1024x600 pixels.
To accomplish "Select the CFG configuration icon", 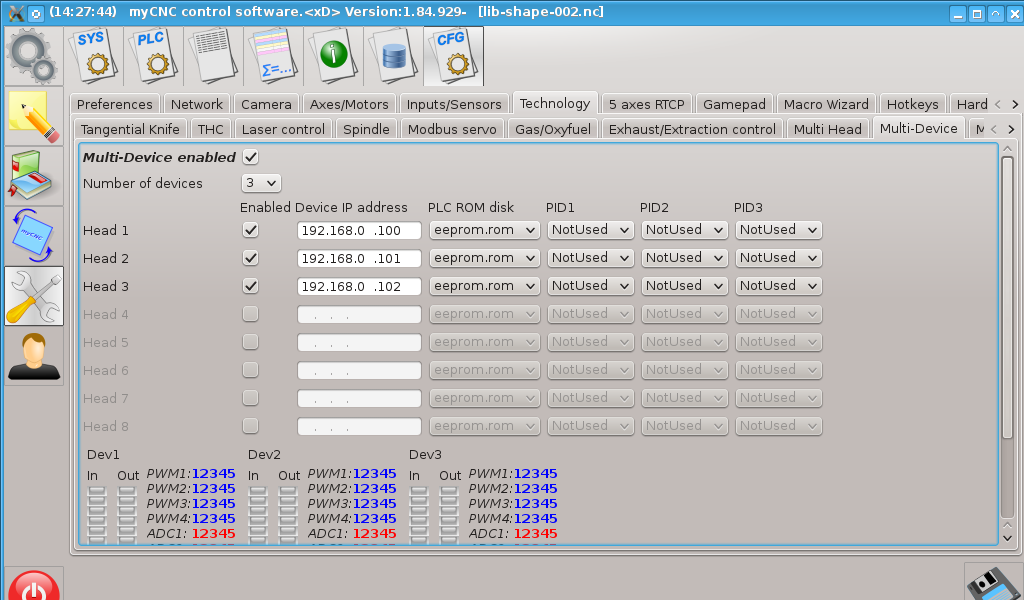I will pyautogui.click(x=454, y=56).
